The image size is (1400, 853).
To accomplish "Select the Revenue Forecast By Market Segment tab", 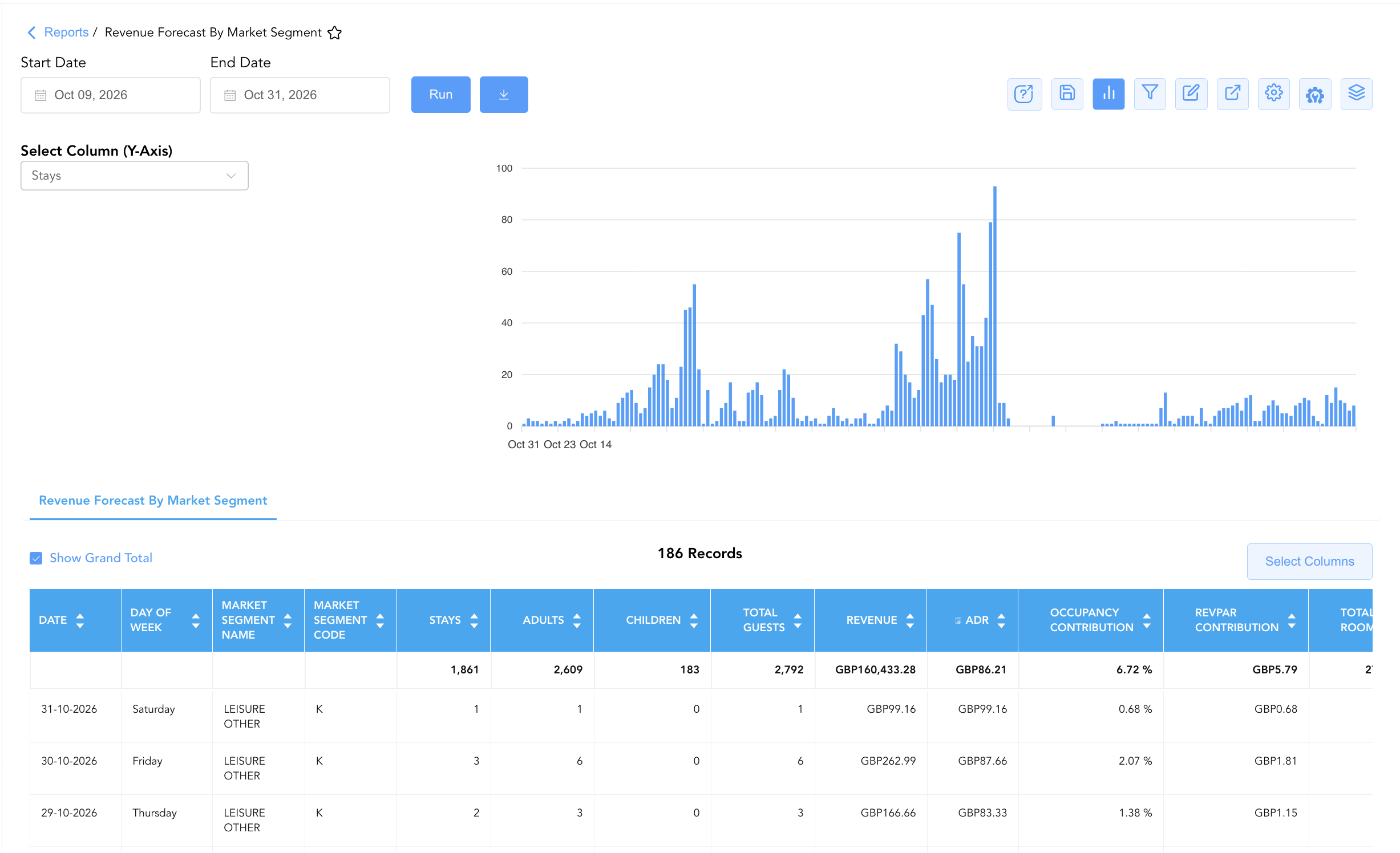I will [x=153, y=501].
